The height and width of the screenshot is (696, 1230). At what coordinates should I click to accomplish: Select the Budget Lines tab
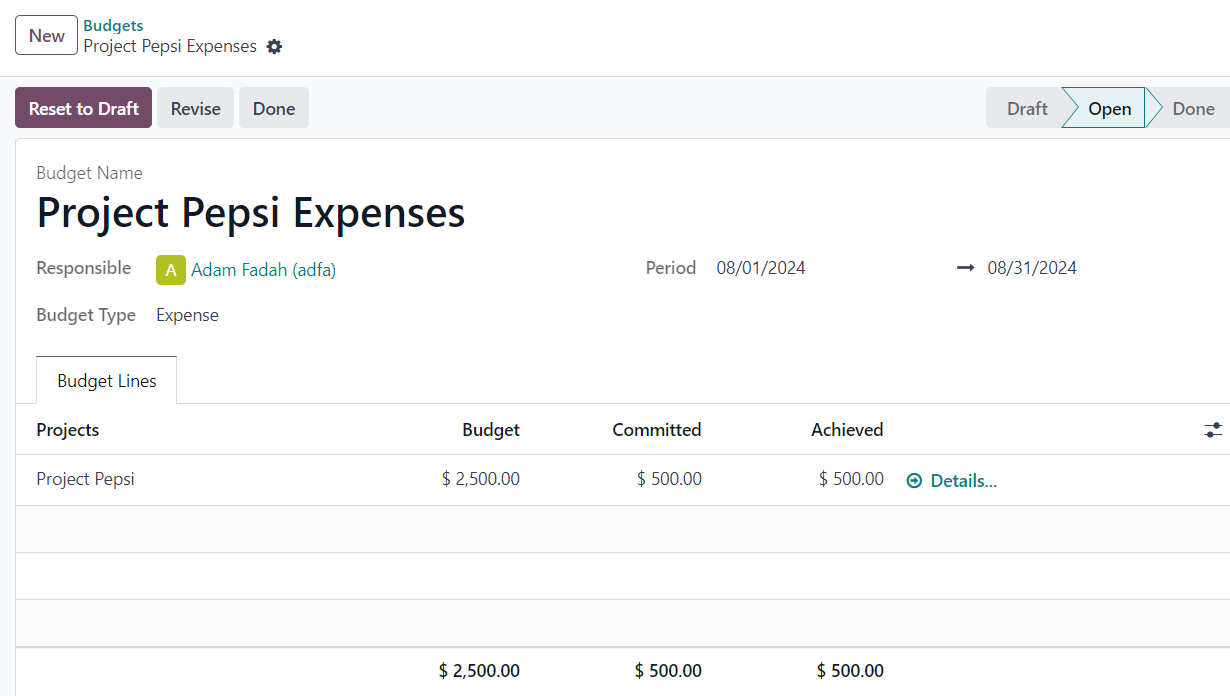[x=107, y=381]
